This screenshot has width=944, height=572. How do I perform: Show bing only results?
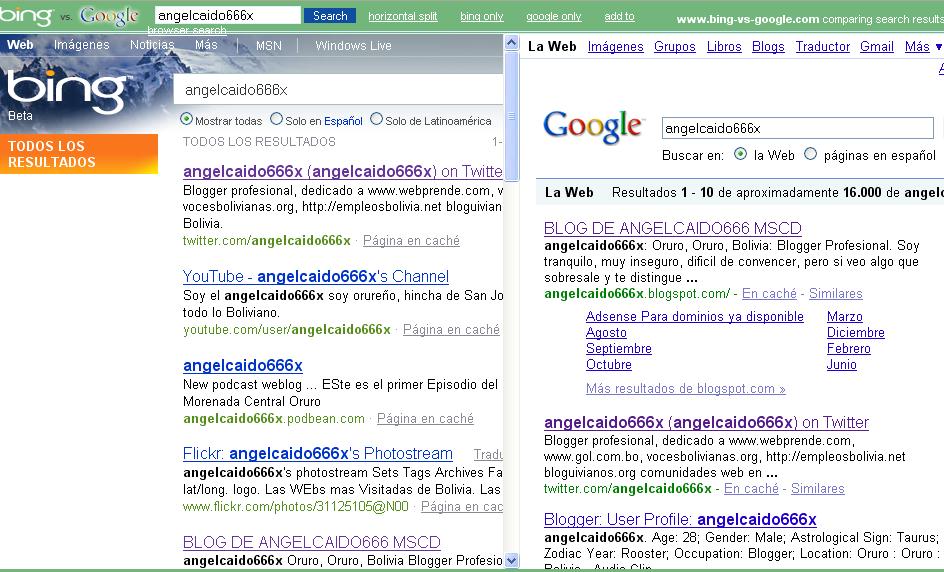(x=482, y=16)
